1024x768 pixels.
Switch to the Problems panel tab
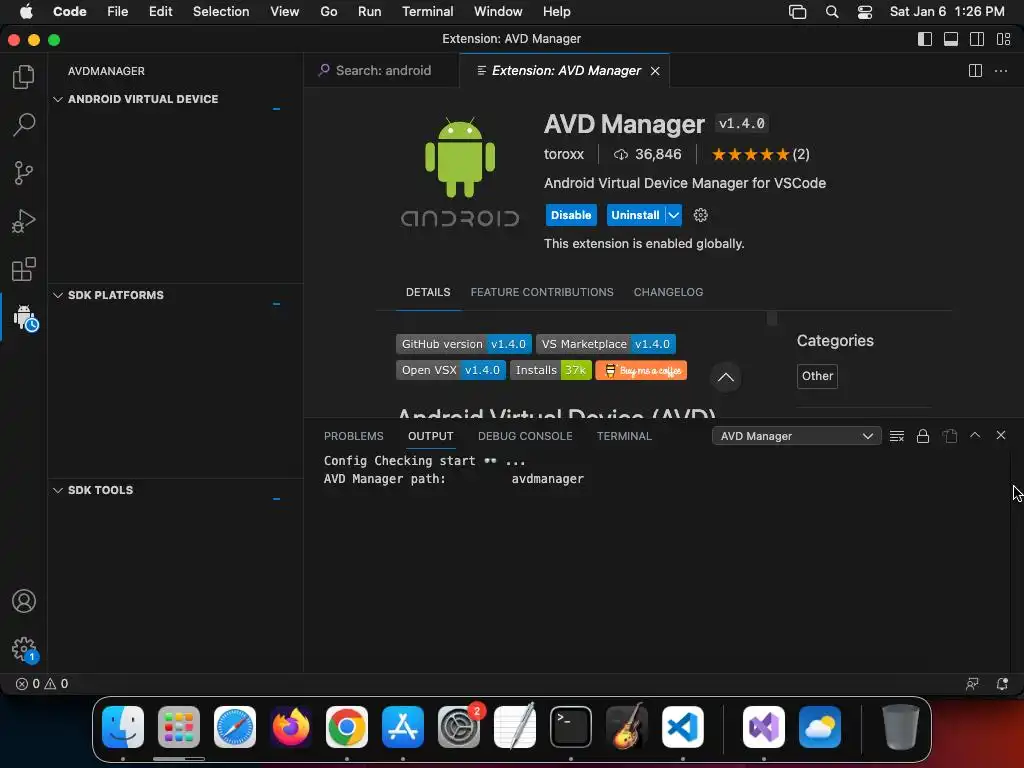[353, 436]
